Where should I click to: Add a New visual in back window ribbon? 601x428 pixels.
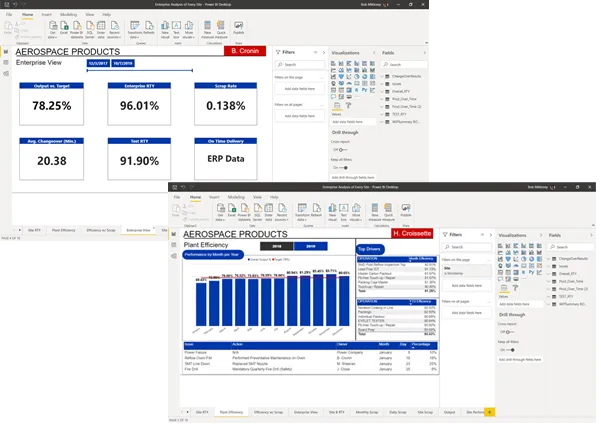(165, 30)
